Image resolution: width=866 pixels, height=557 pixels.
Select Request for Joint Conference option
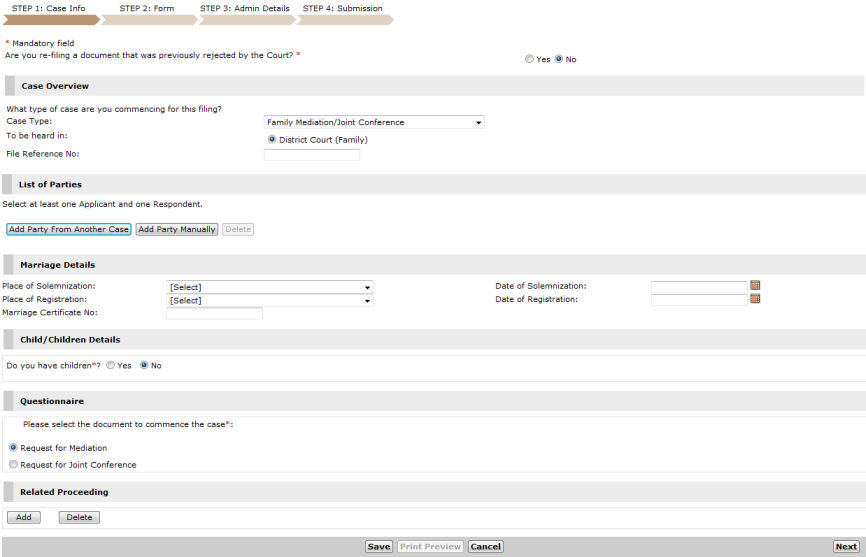click(x=13, y=465)
